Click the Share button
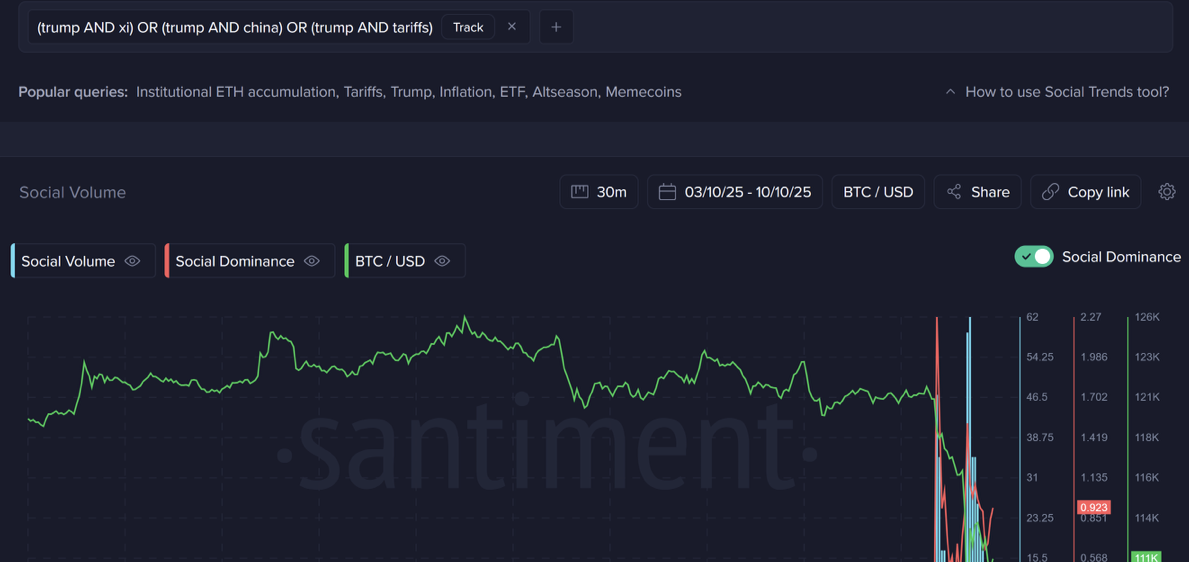1189x562 pixels. [x=977, y=192]
